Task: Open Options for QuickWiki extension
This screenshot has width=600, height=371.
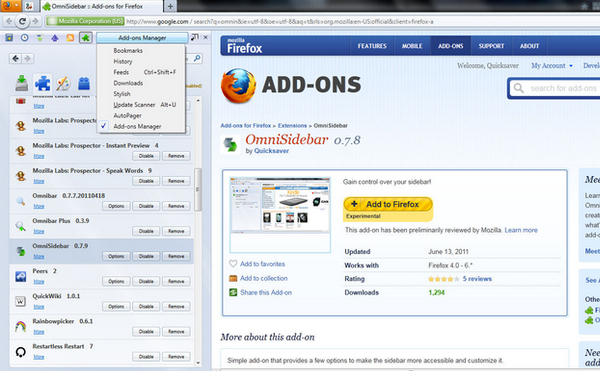Action: (x=116, y=306)
